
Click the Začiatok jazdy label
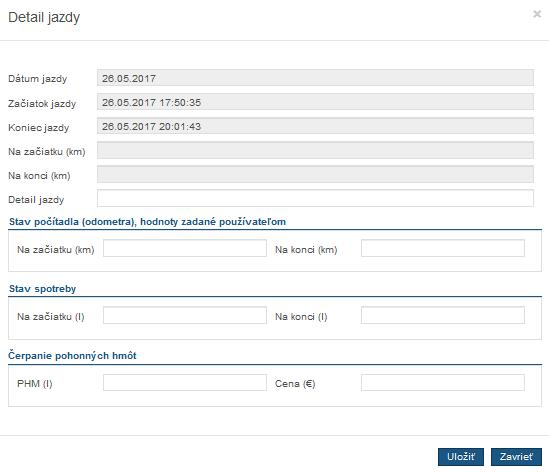pos(42,104)
